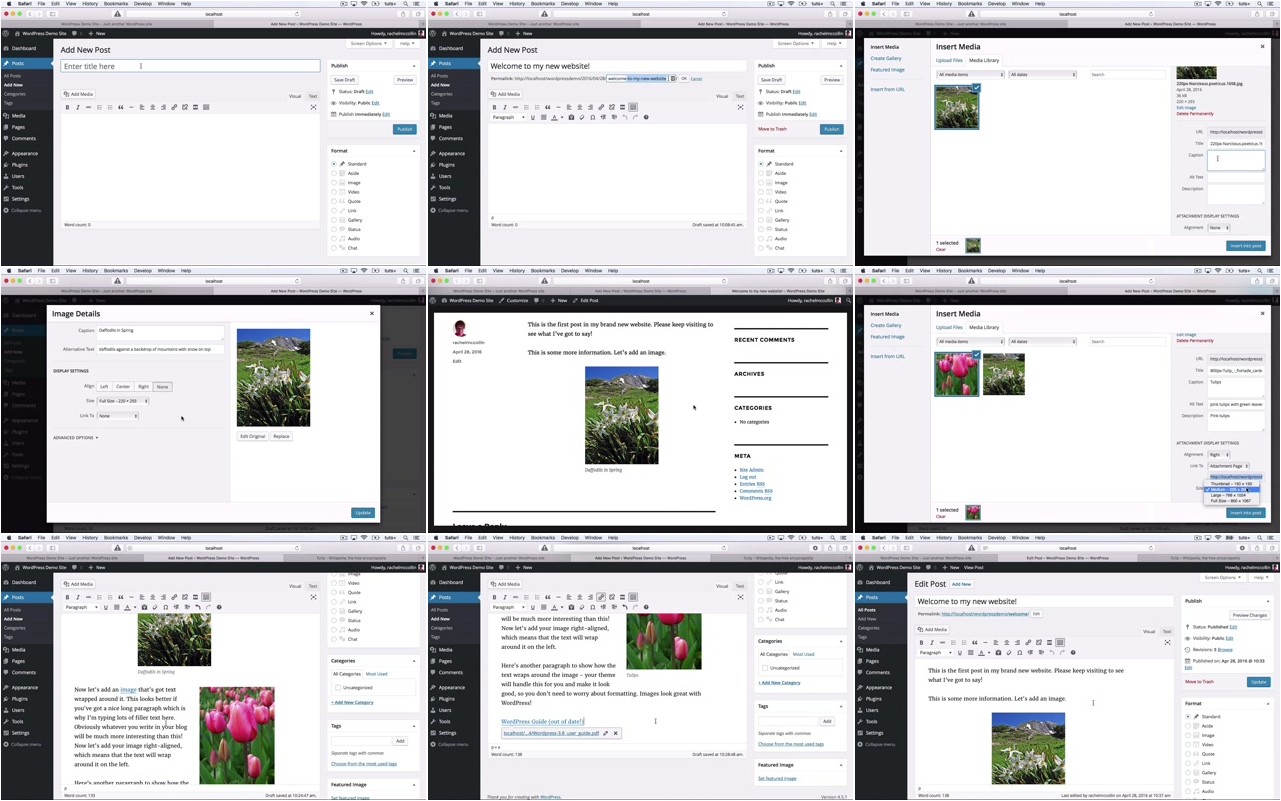Switch to Text tab in untitled Add New Post editor

[312, 96]
